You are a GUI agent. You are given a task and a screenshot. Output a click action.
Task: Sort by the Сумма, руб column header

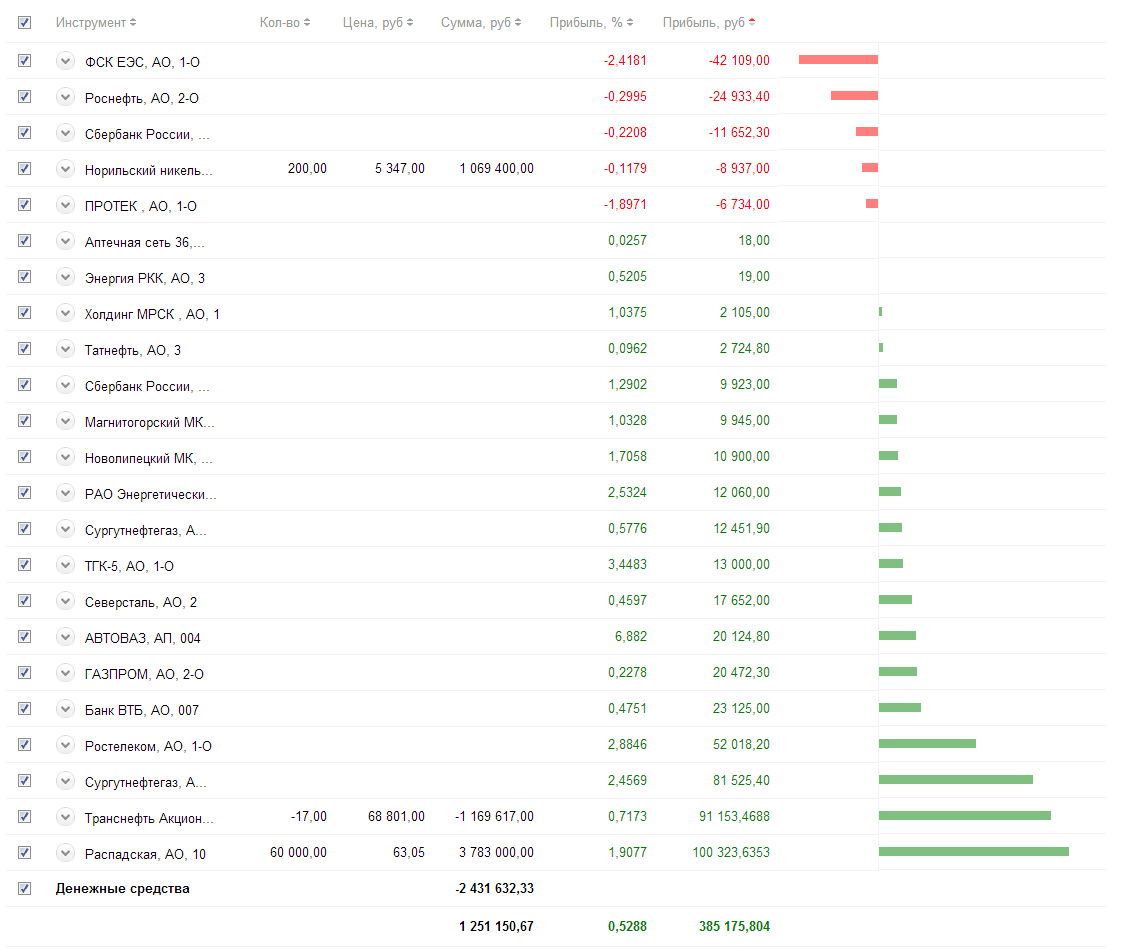[x=481, y=22]
